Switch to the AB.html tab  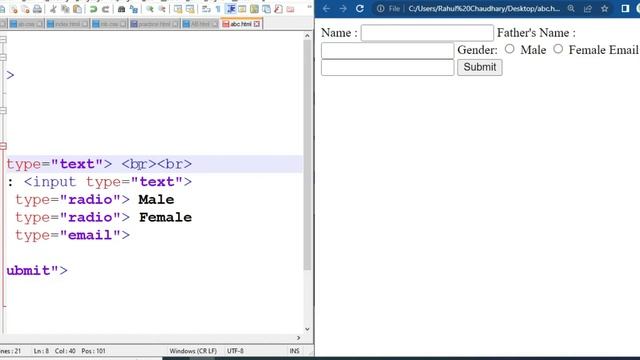click(x=200, y=24)
